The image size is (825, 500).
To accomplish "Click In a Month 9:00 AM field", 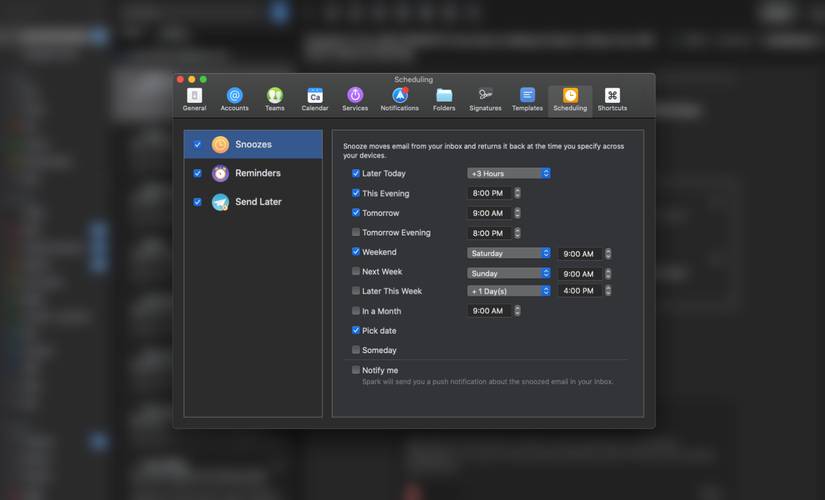I will click(x=489, y=311).
